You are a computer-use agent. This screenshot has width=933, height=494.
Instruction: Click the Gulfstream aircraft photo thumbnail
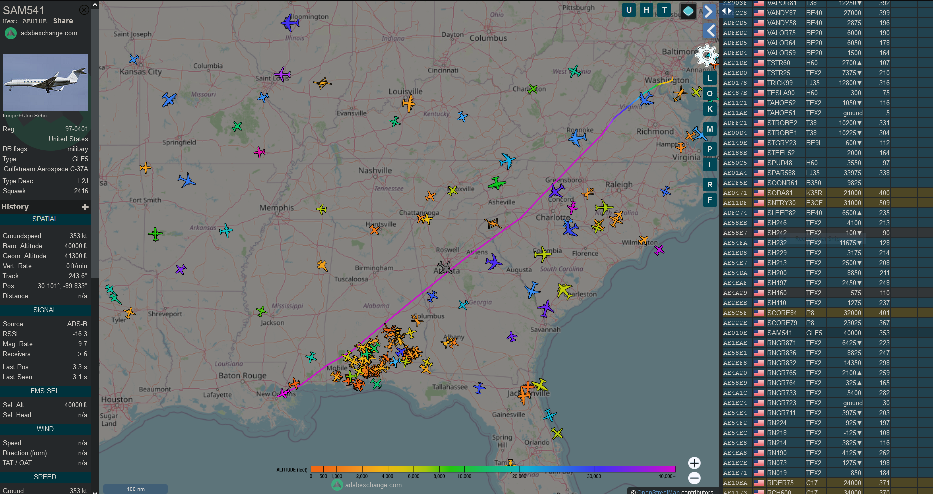pos(45,82)
